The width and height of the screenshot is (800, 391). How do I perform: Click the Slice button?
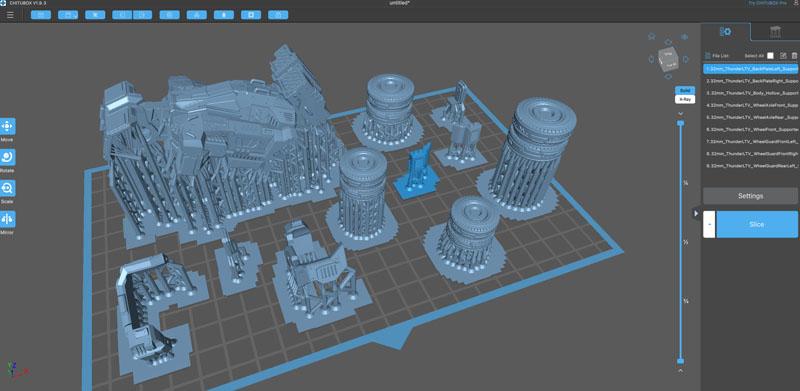(x=757, y=224)
